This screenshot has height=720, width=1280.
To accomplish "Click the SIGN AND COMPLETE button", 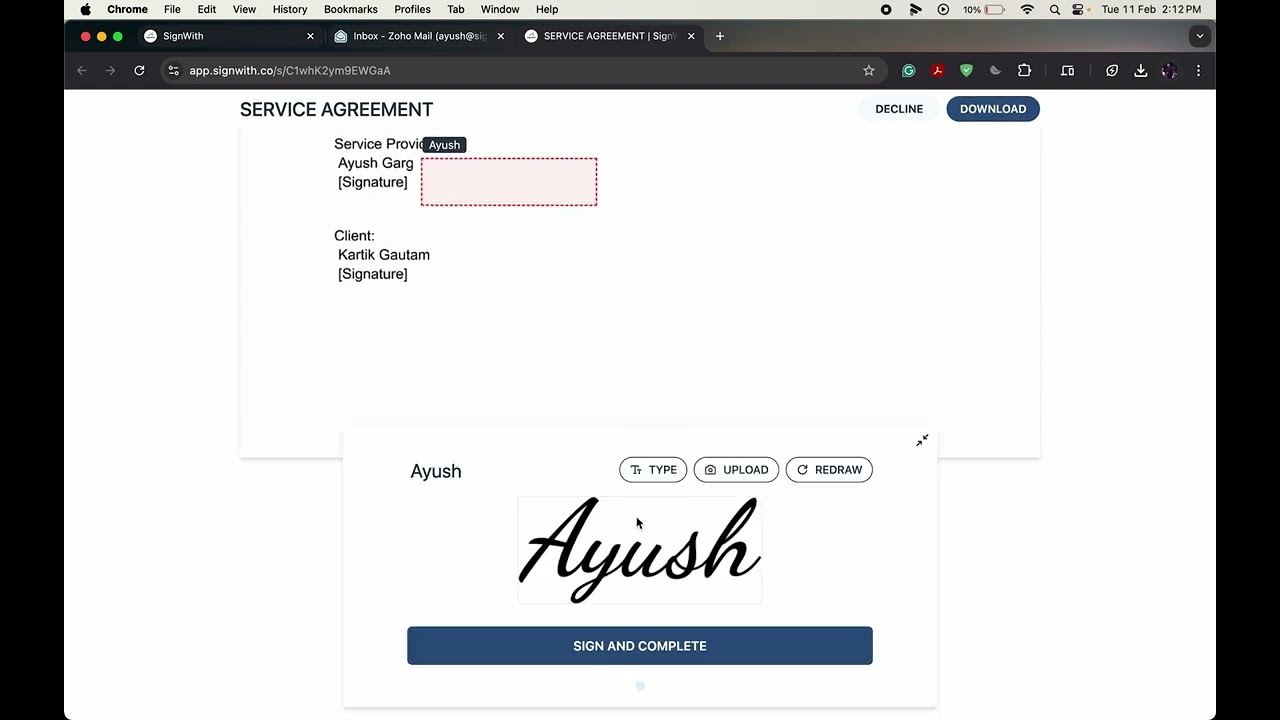I will [x=640, y=646].
